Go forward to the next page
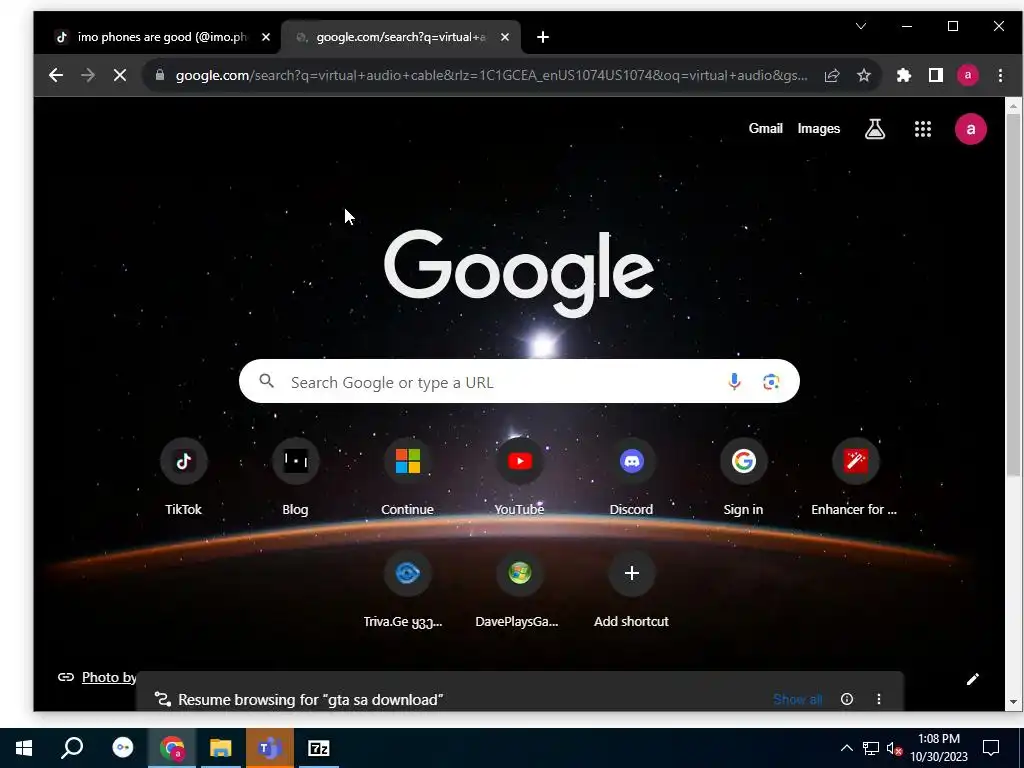 88,75
